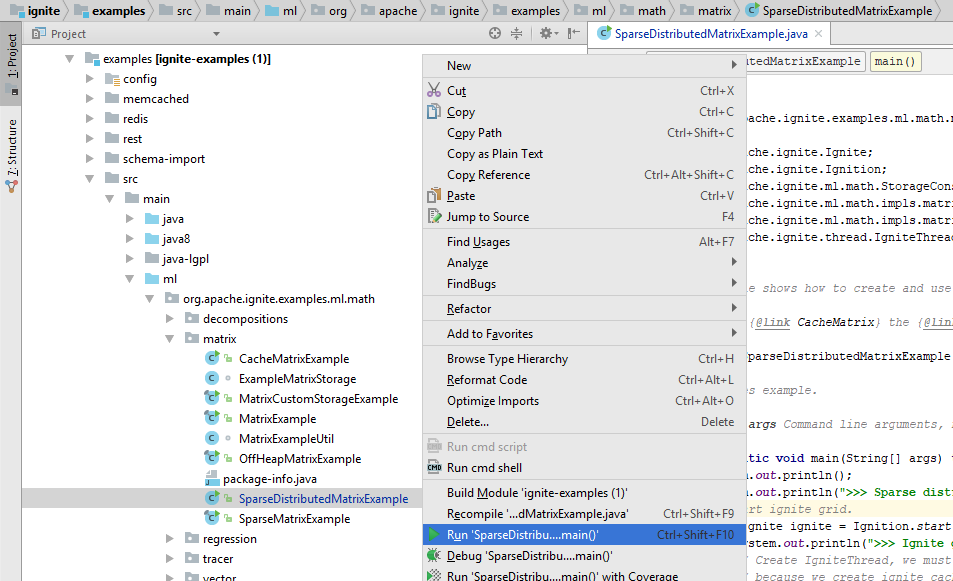This screenshot has height=581, width=953.
Task: Click the green Run arrow icon
Action: (x=433, y=534)
